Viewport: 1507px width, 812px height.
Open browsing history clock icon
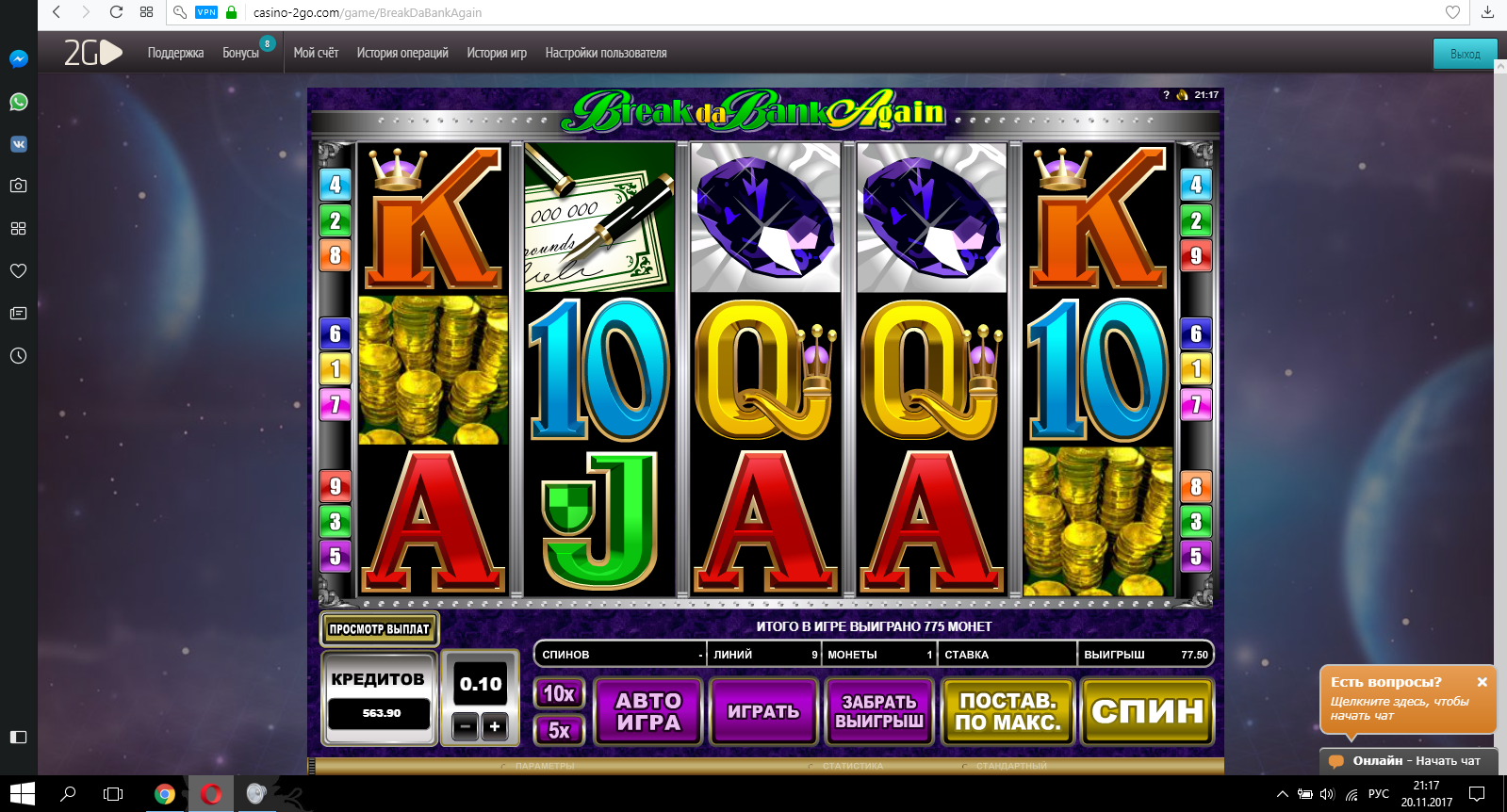[18, 355]
